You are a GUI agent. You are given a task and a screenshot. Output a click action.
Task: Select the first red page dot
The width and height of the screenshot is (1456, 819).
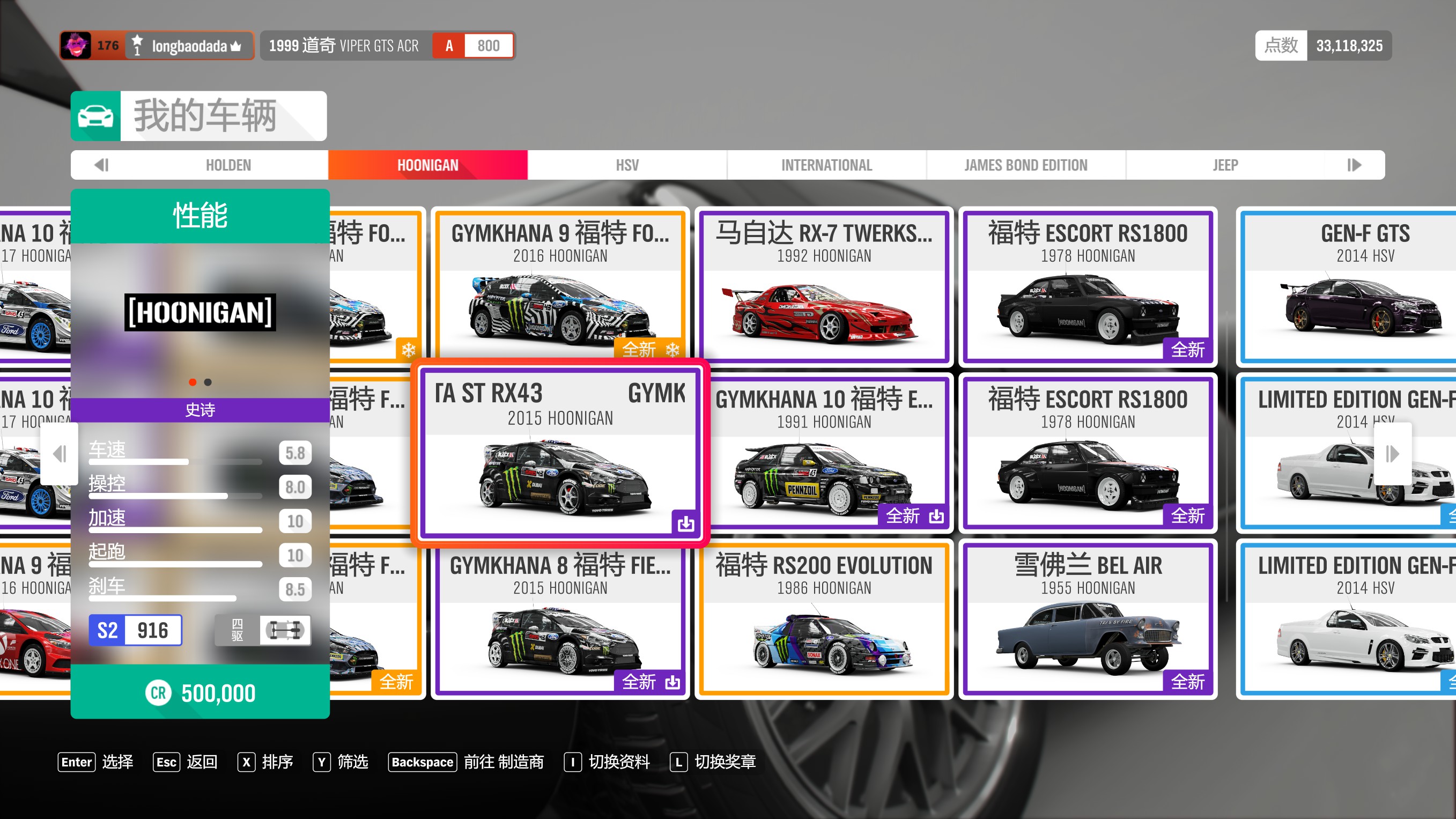(193, 382)
